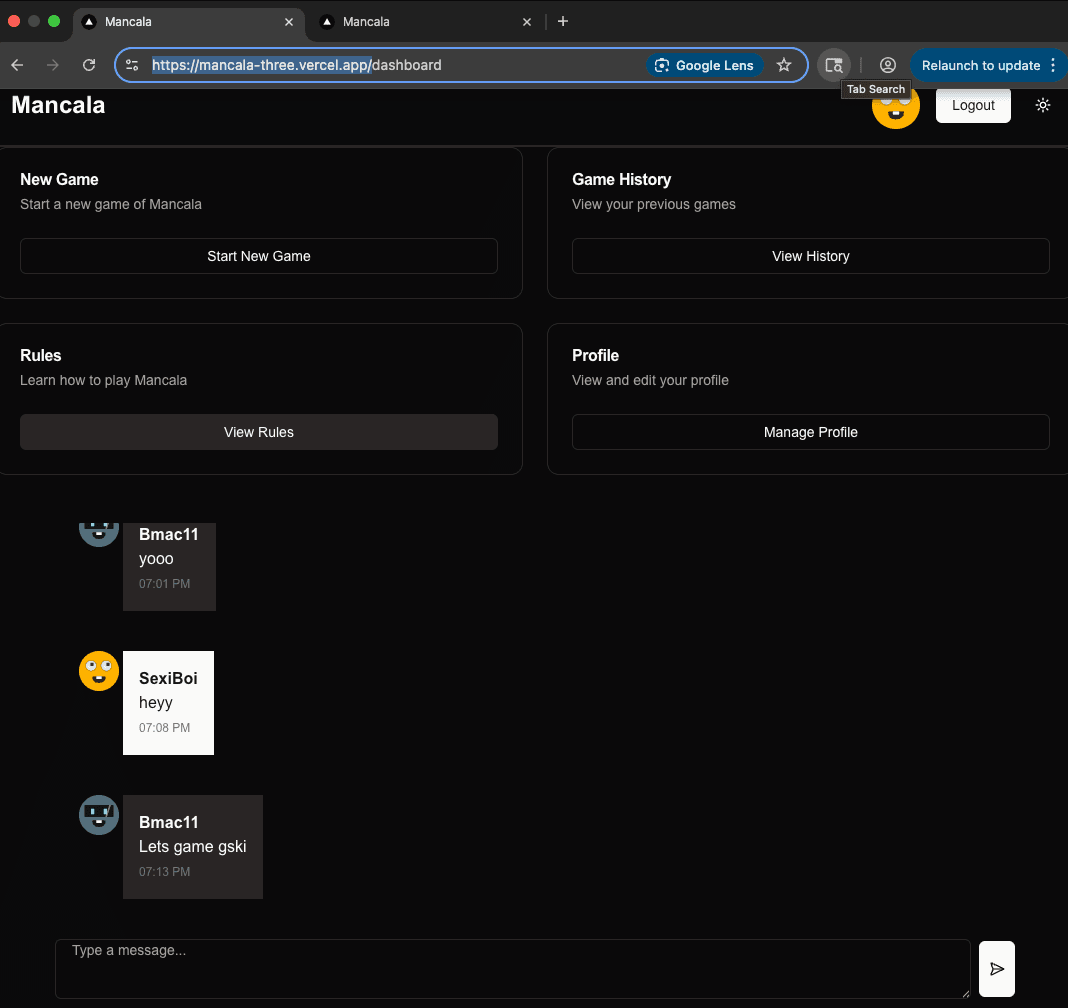Focus the Type a message field
Image resolution: width=1068 pixels, height=1008 pixels.
tap(512, 968)
